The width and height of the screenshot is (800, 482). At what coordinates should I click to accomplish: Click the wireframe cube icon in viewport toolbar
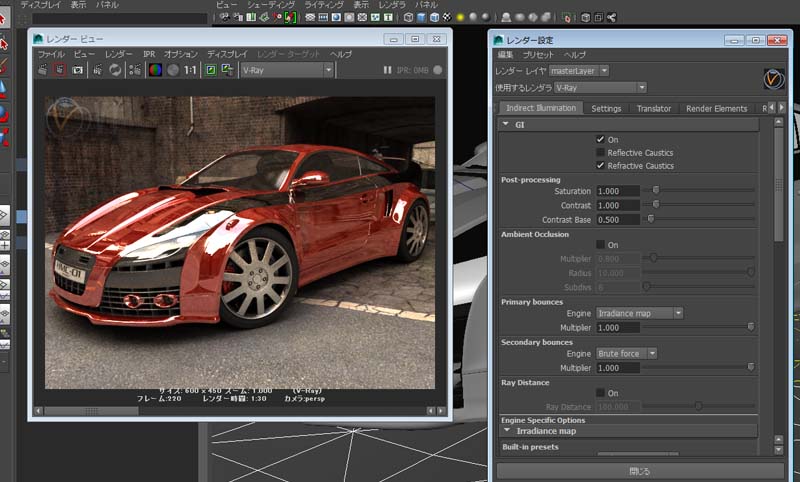pyautogui.click(x=408, y=17)
